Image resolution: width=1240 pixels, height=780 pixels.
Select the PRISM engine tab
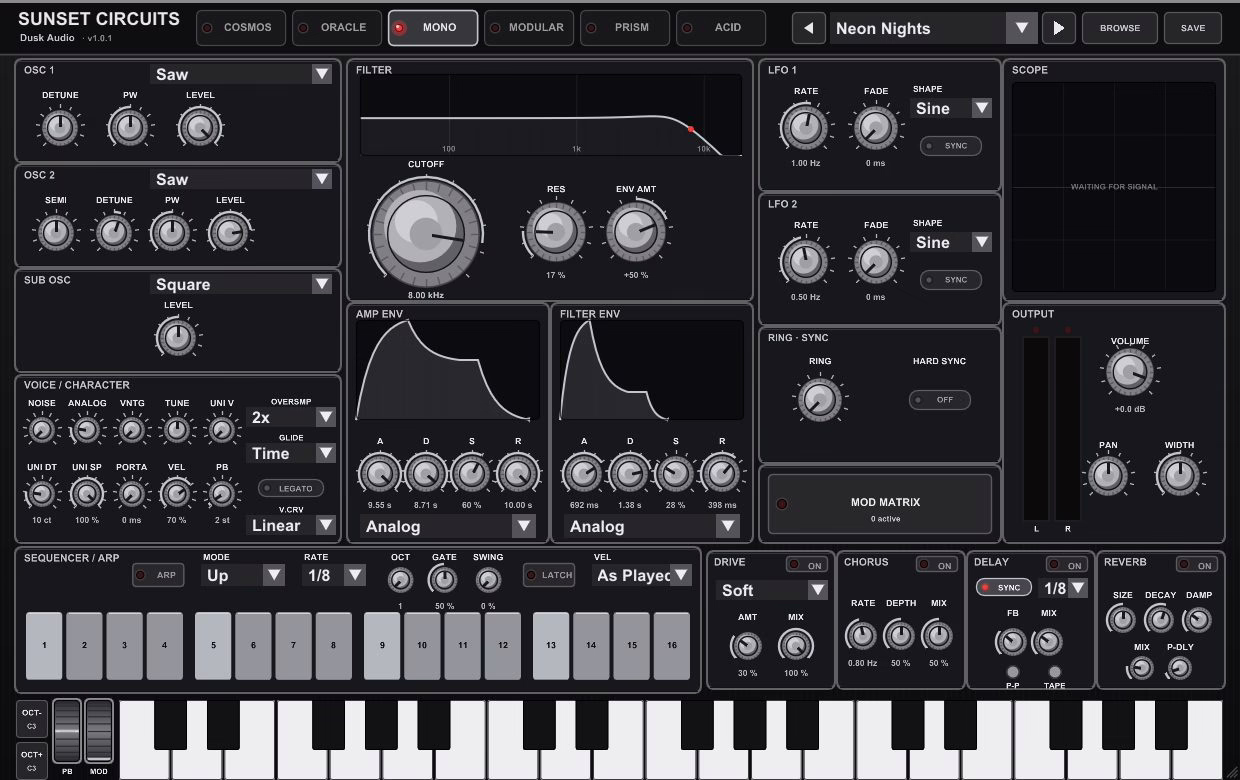(624, 28)
